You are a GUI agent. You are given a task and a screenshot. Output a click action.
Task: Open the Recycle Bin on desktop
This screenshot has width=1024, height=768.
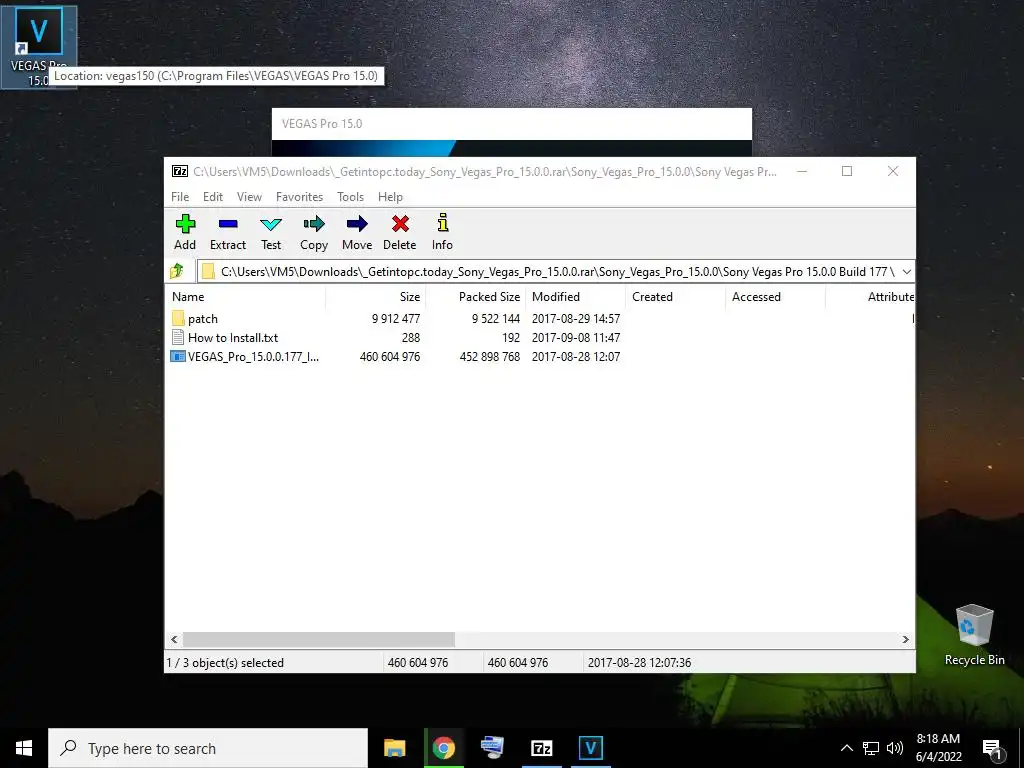(974, 634)
